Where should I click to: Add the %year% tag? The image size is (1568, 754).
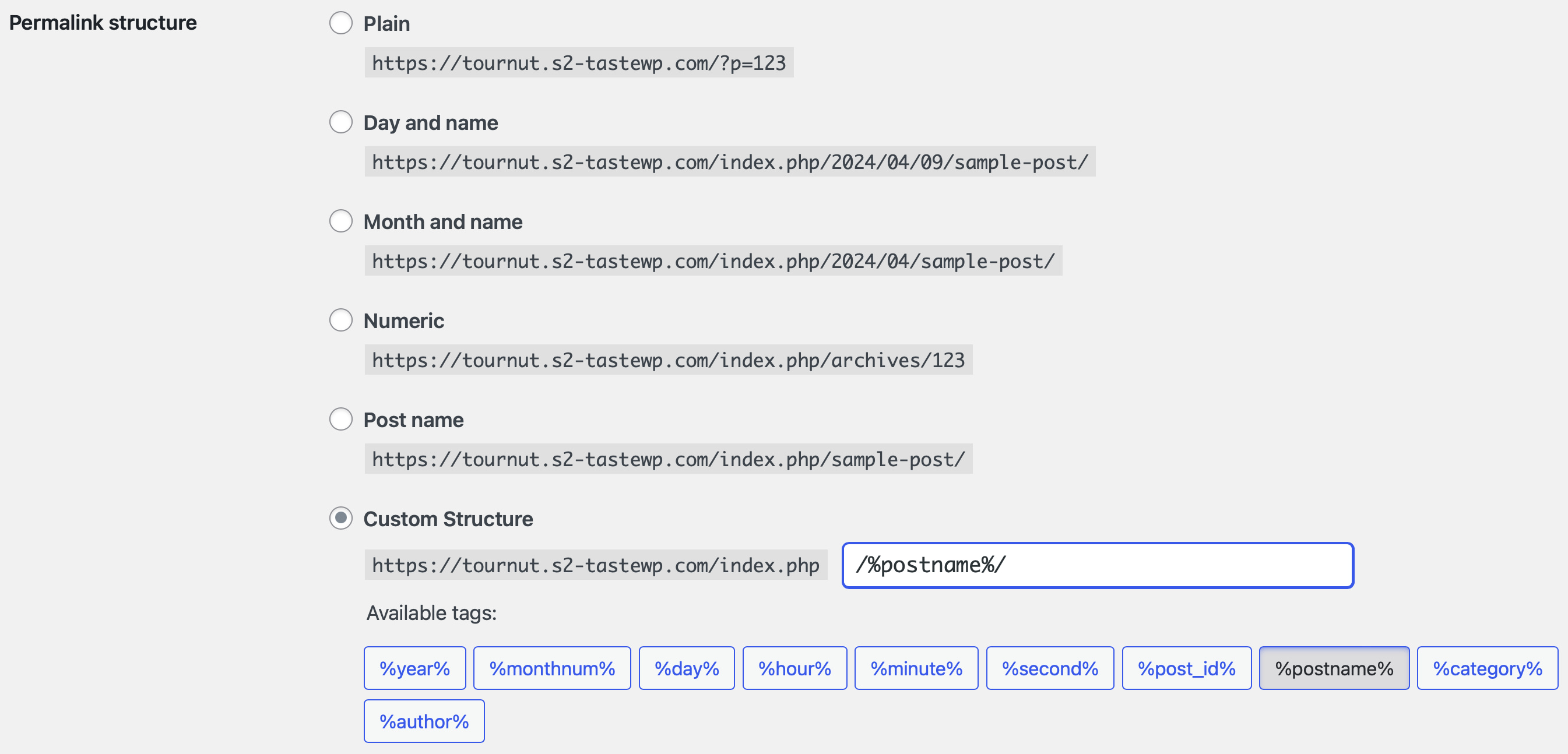[414, 668]
